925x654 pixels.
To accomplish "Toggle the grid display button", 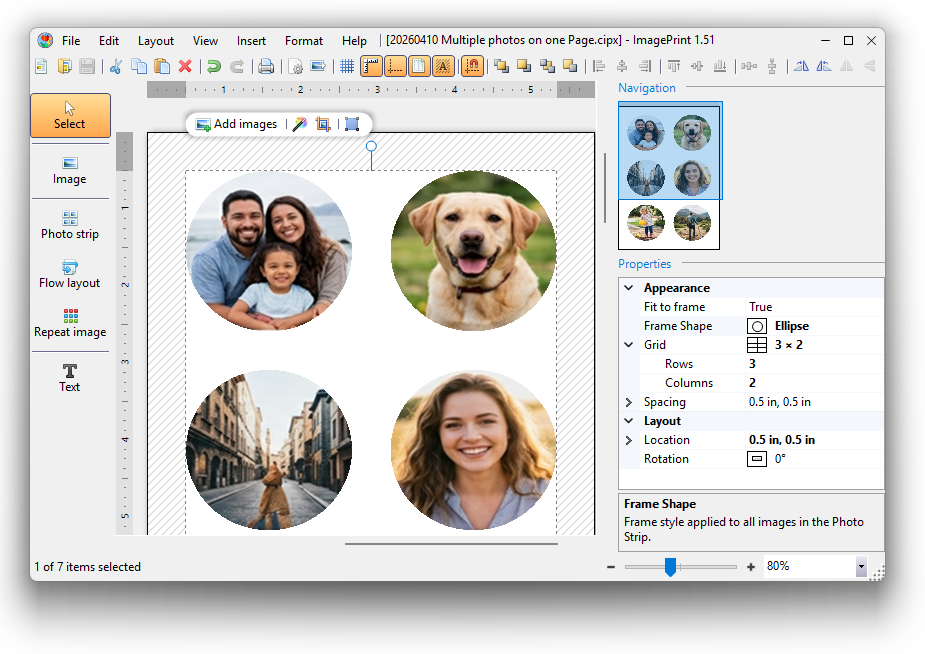I will click(x=347, y=67).
